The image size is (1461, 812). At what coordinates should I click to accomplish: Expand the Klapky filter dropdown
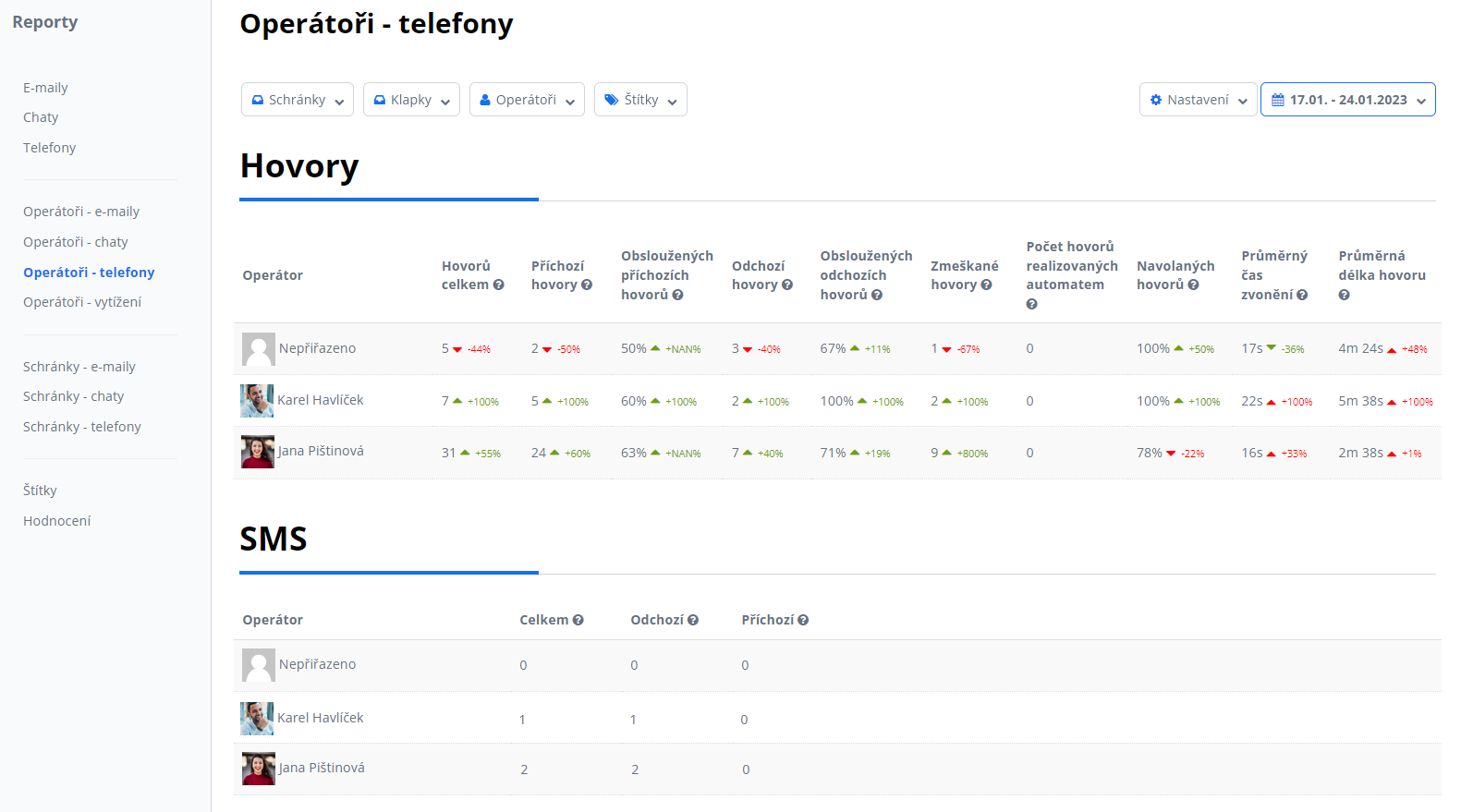tap(411, 100)
